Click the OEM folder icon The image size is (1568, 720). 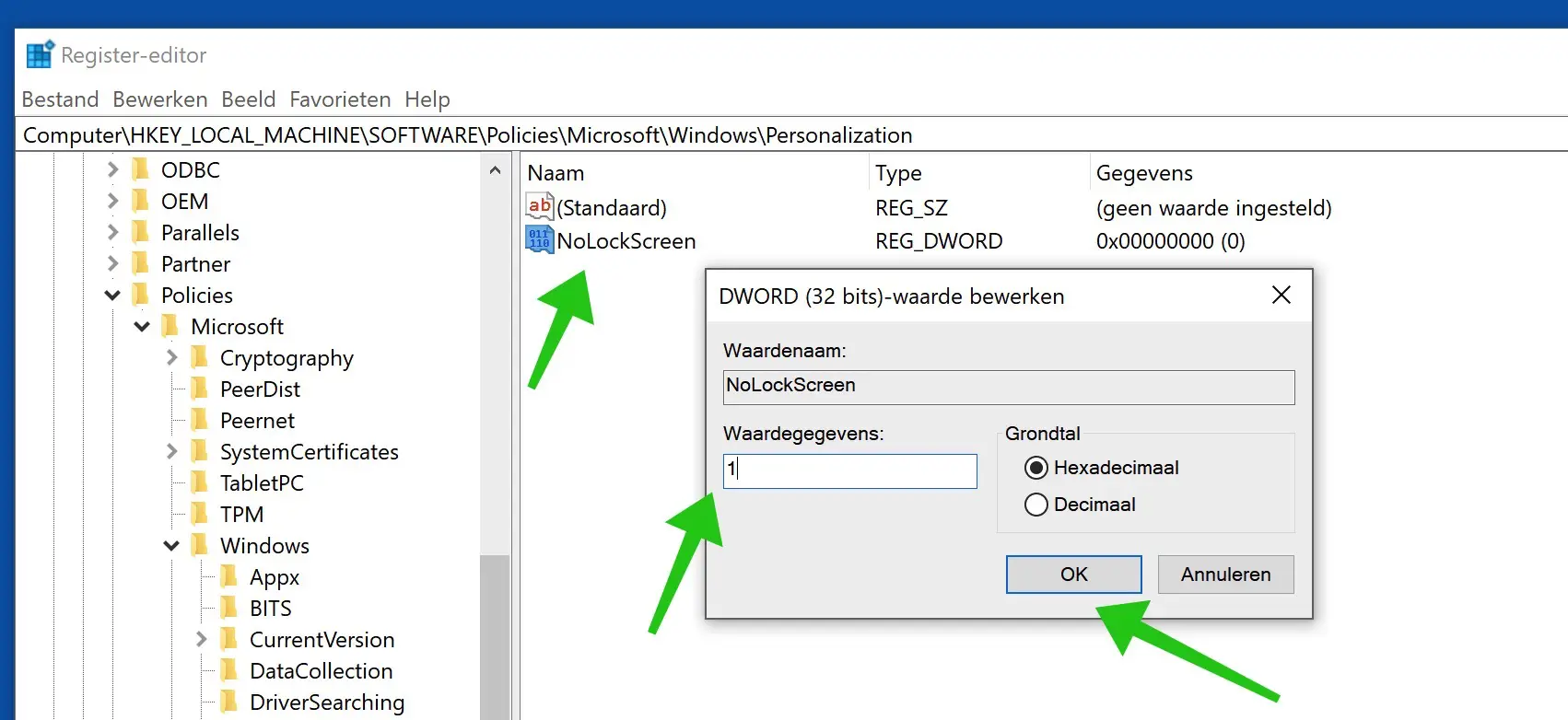click(x=141, y=201)
